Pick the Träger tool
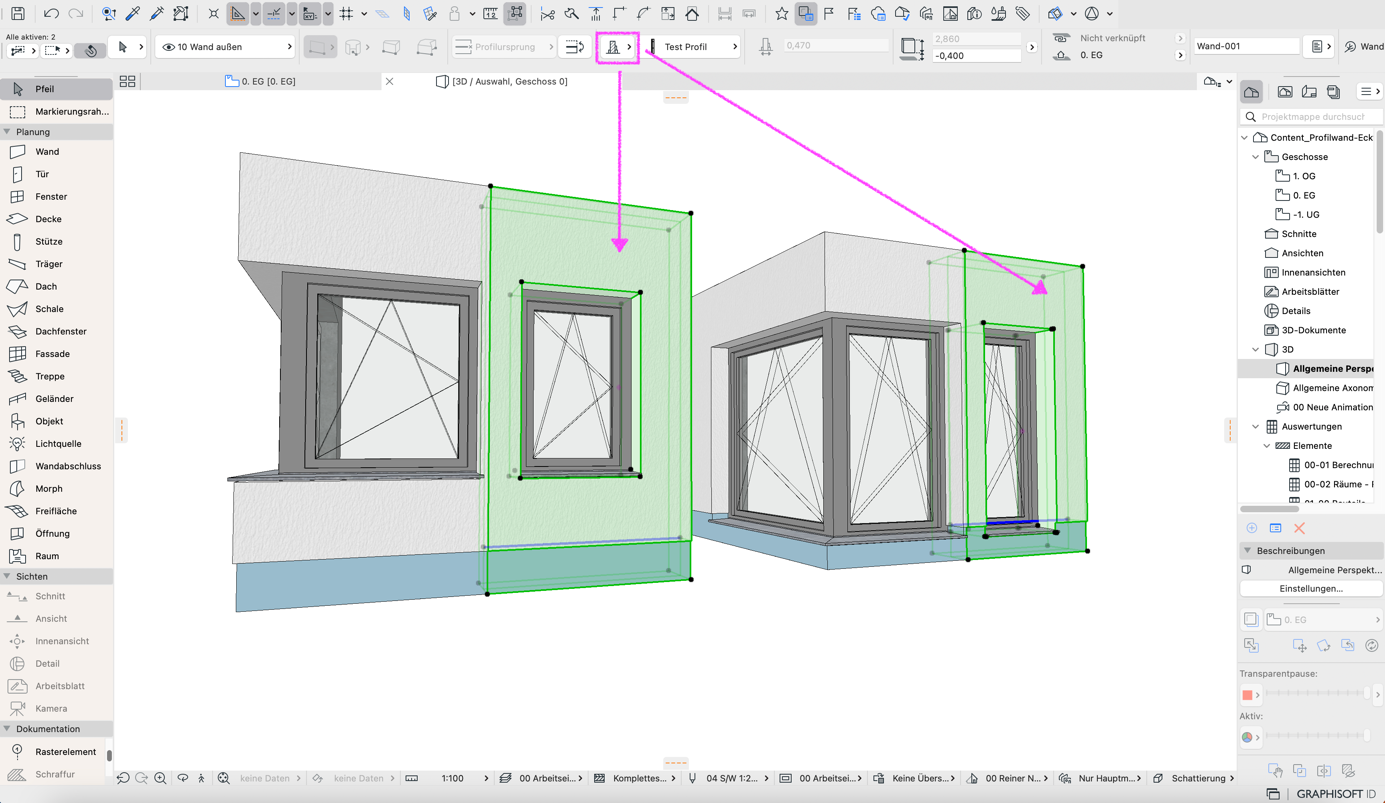Screen dimensions: 1385x803 point(56,264)
